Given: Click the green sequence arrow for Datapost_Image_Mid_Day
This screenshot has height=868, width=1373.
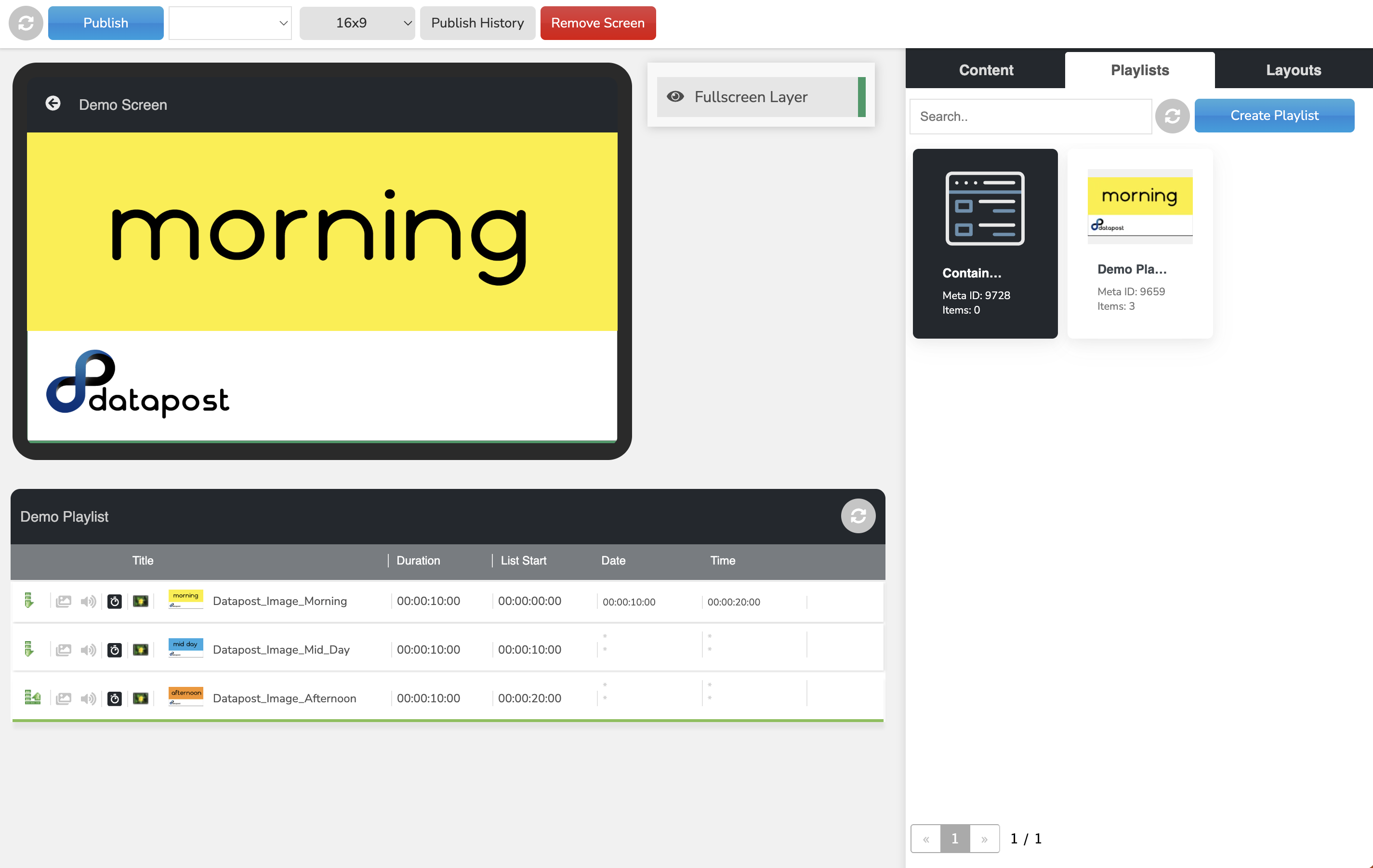Looking at the screenshot, I should [x=28, y=649].
